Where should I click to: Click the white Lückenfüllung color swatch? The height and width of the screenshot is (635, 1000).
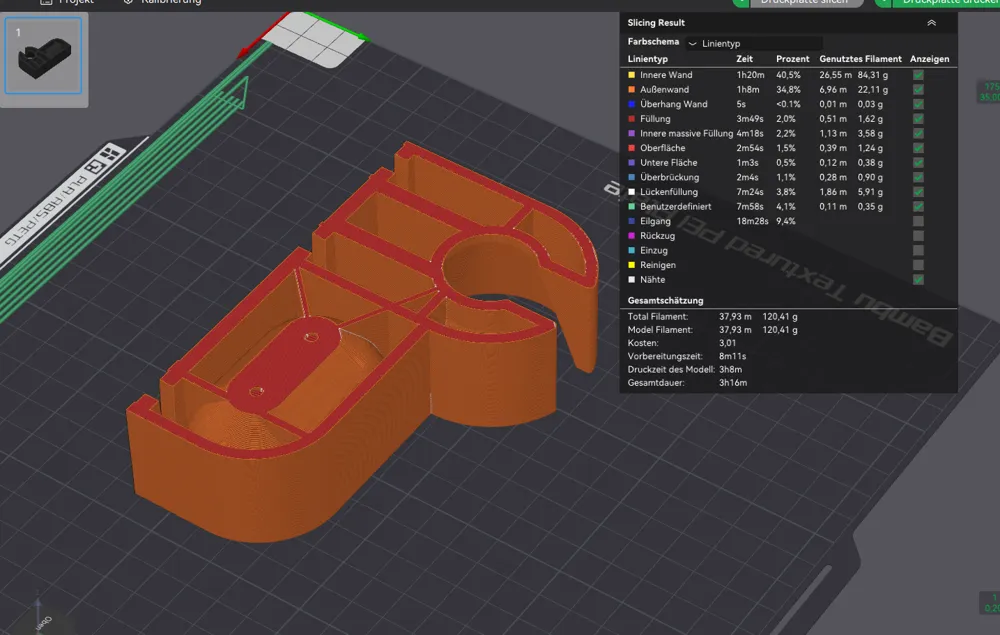pyautogui.click(x=631, y=192)
